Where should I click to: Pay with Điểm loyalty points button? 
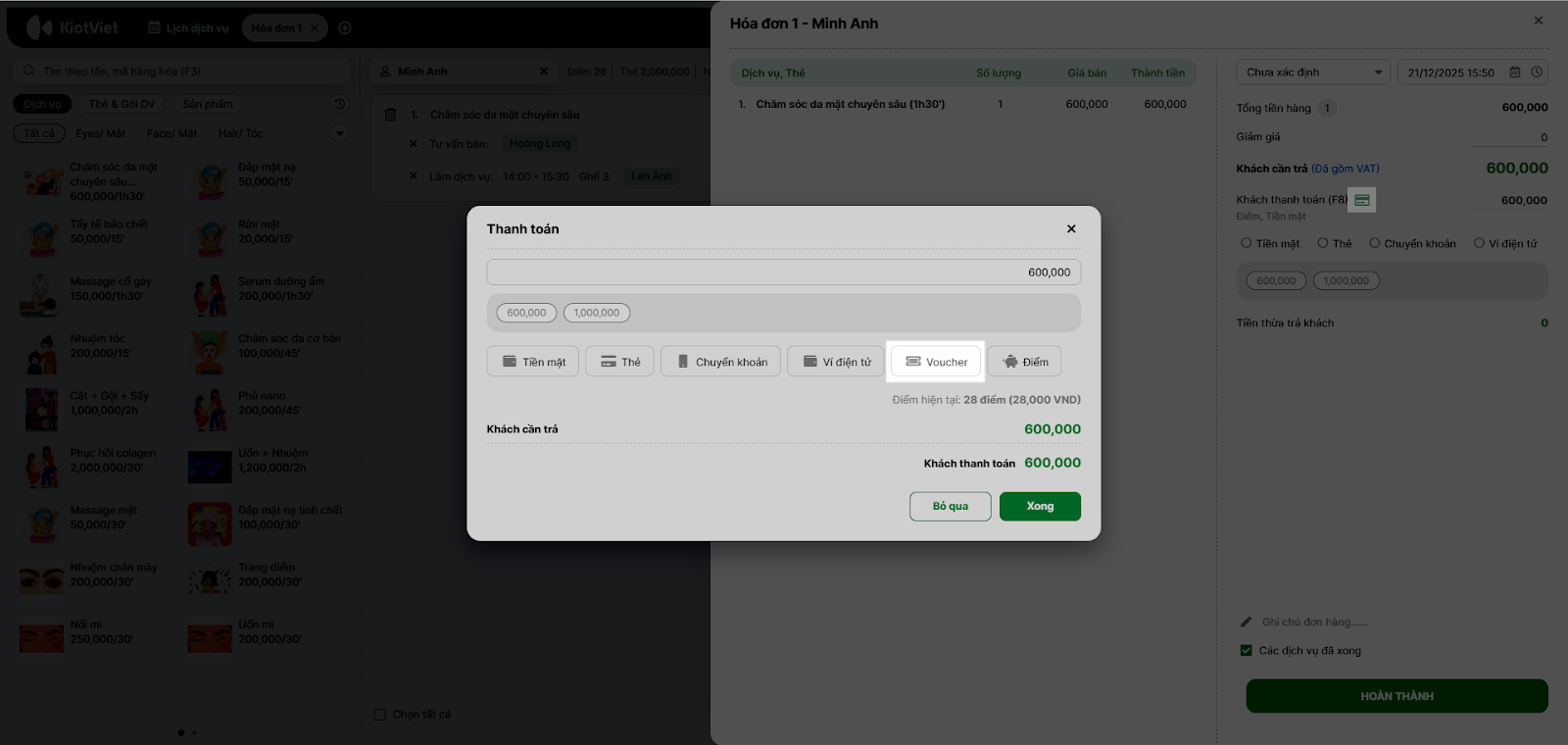[x=1024, y=362]
